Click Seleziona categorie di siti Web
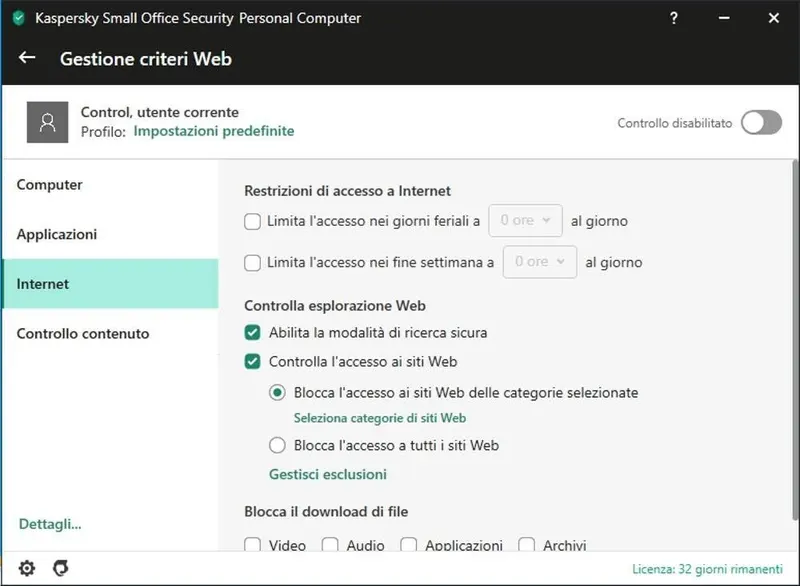800x586 pixels. [x=380, y=418]
